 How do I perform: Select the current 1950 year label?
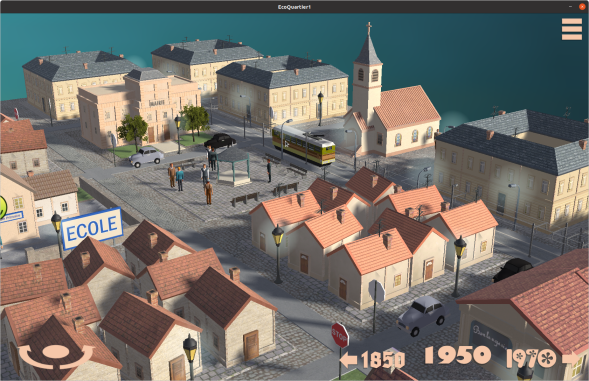tap(458, 355)
